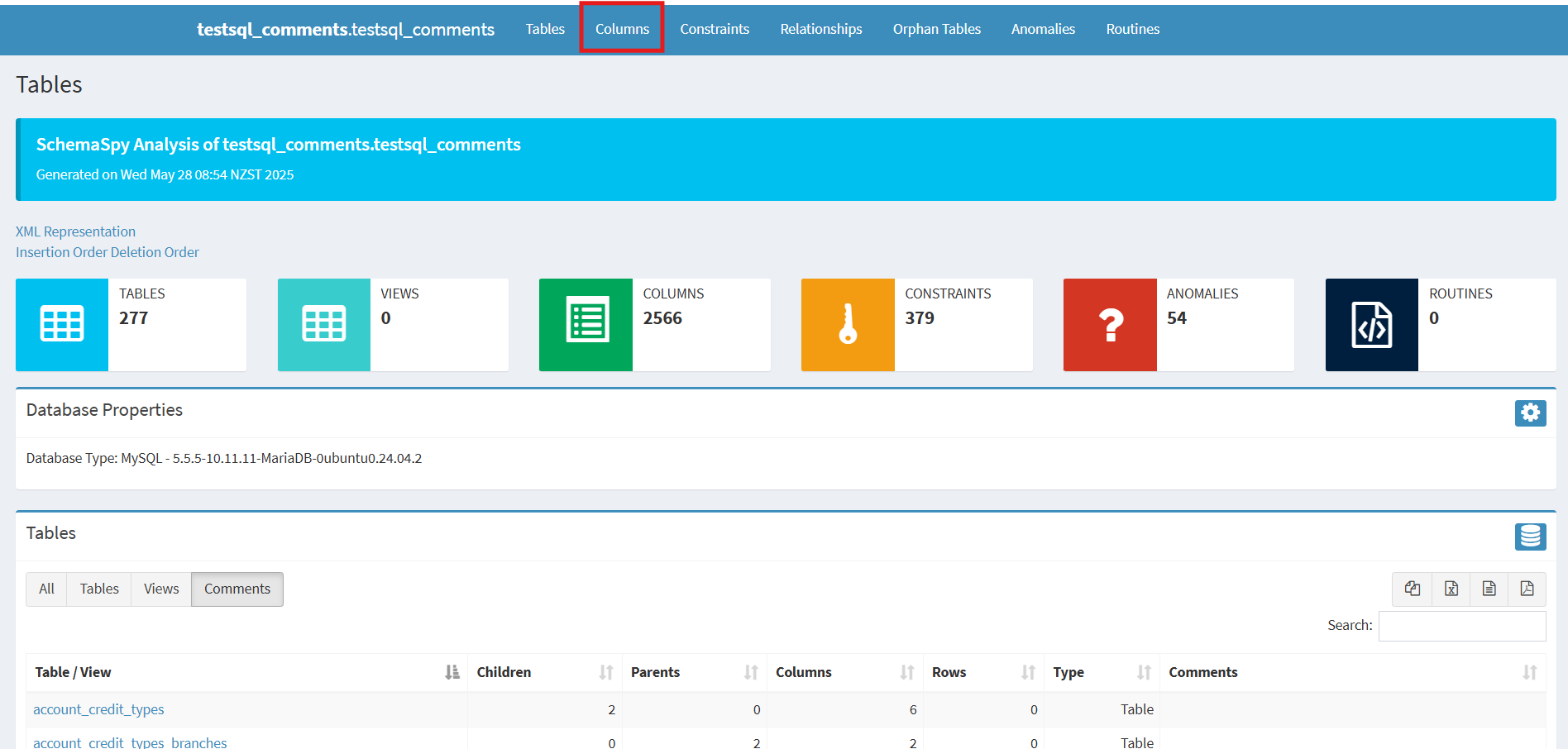Image resolution: width=1568 pixels, height=749 pixels.
Task: Sort by Columns column header
Action: pyautogui.click(x=845, y=672)
